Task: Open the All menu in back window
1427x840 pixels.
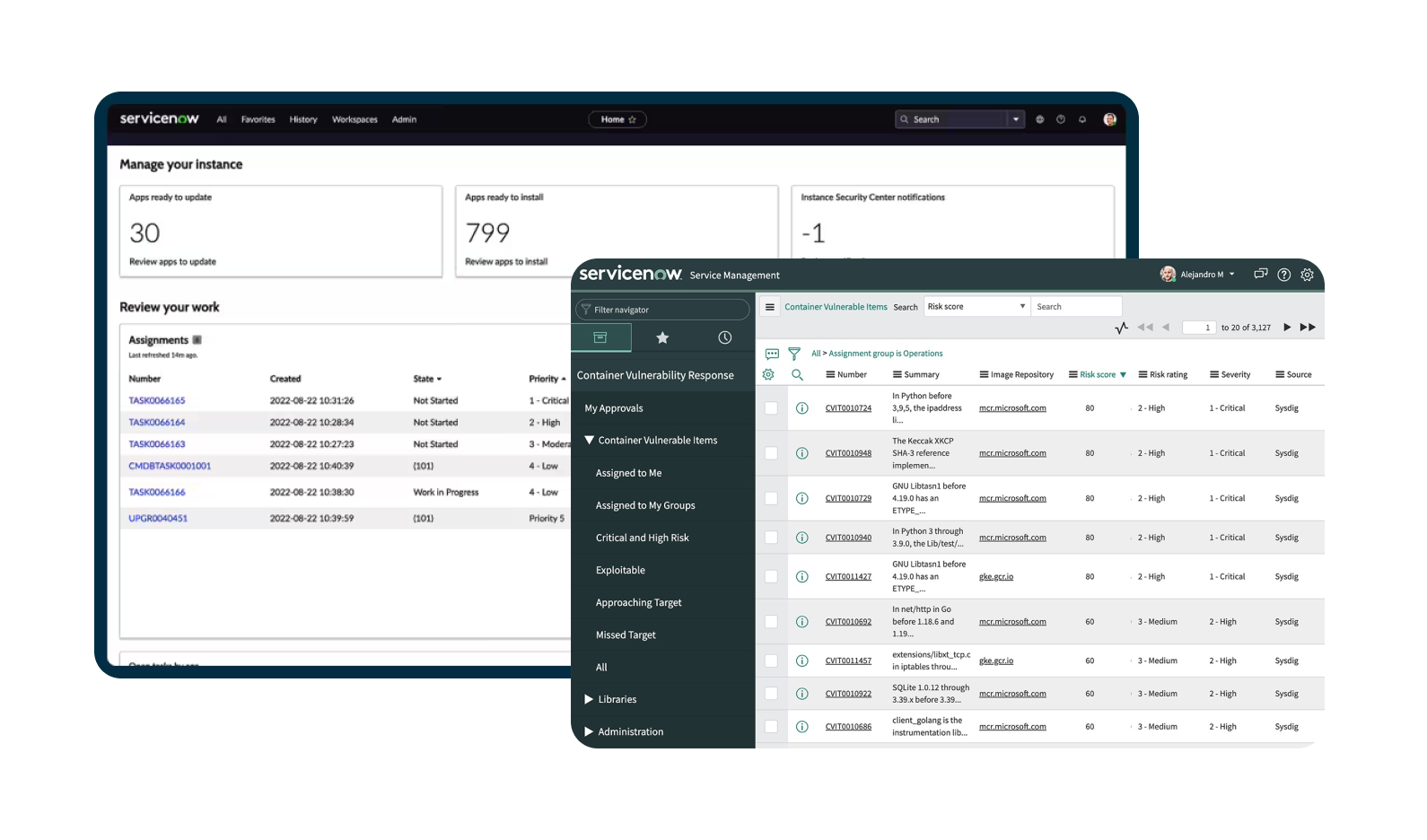Action: click(x=222, y=119)
